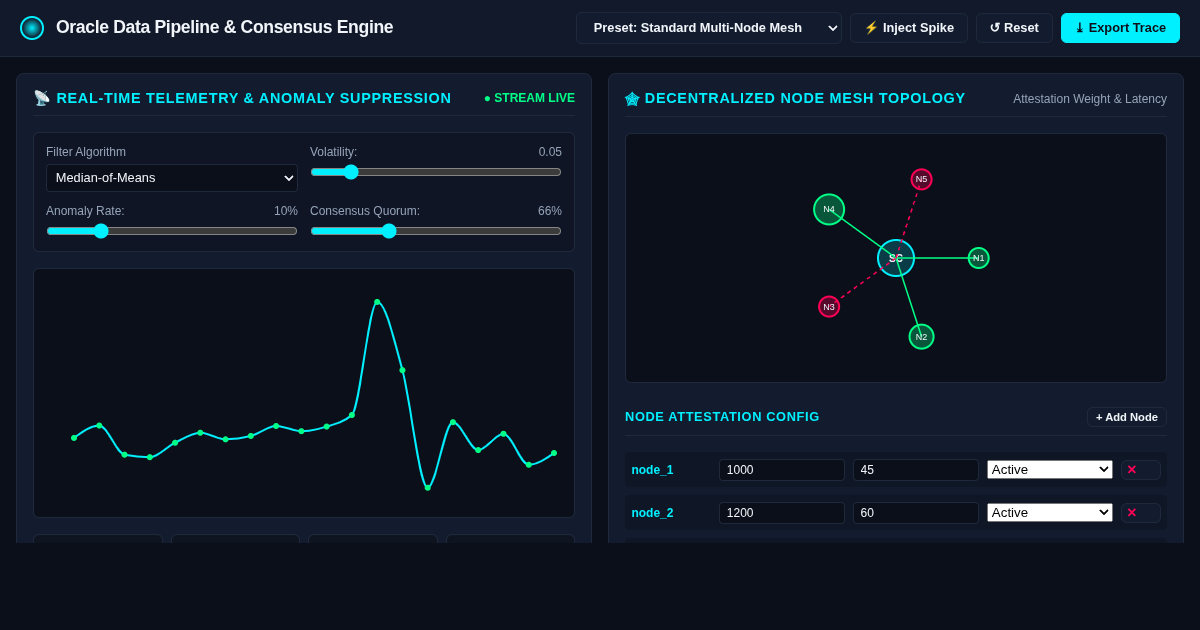Image resolution: width=1200 pixels, height=630 pixels.
Task: Click the Inject Spike button
Action: [909, 28]
